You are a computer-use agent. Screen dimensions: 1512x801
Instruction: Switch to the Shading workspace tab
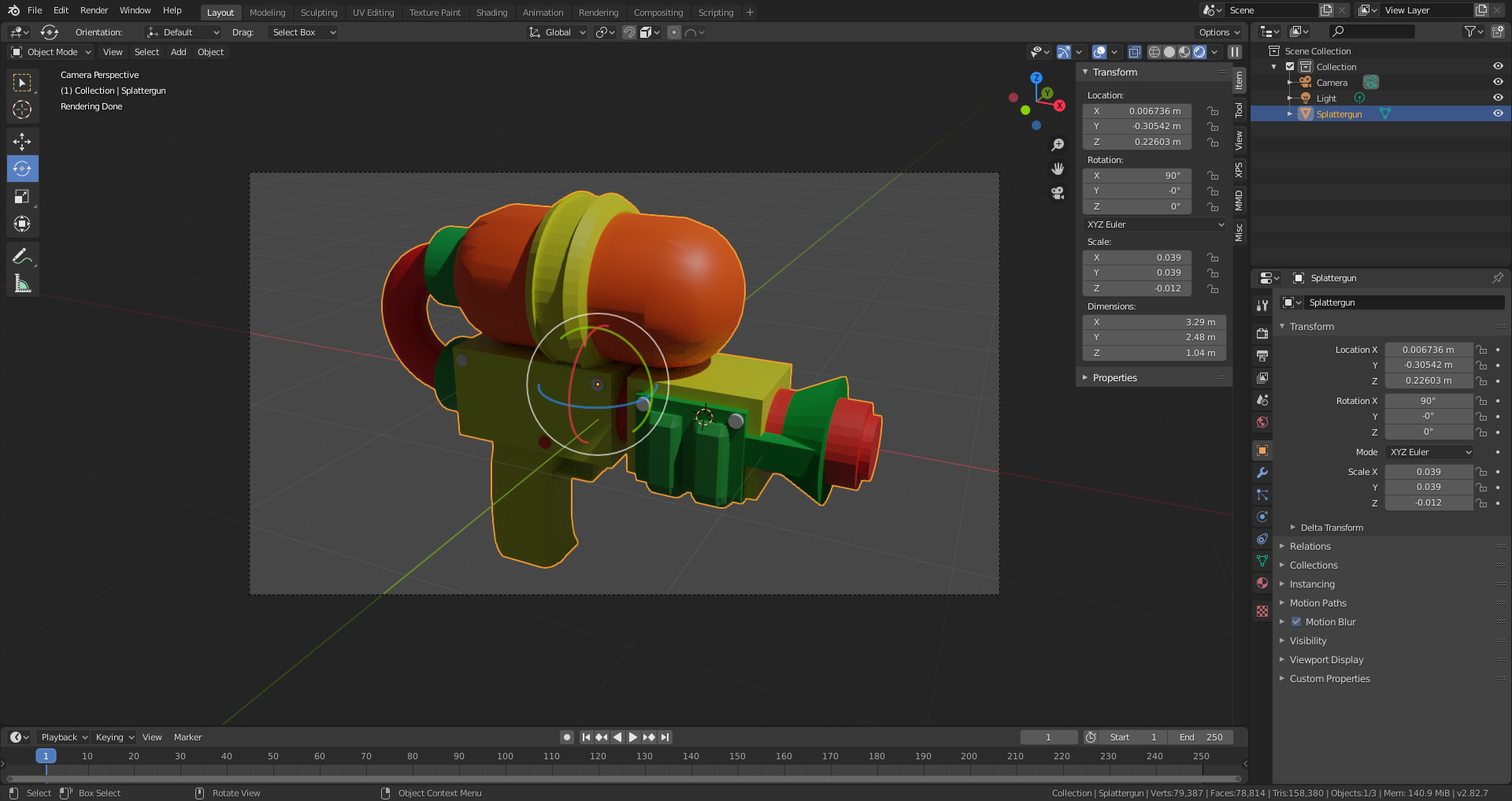coord(491,13)
